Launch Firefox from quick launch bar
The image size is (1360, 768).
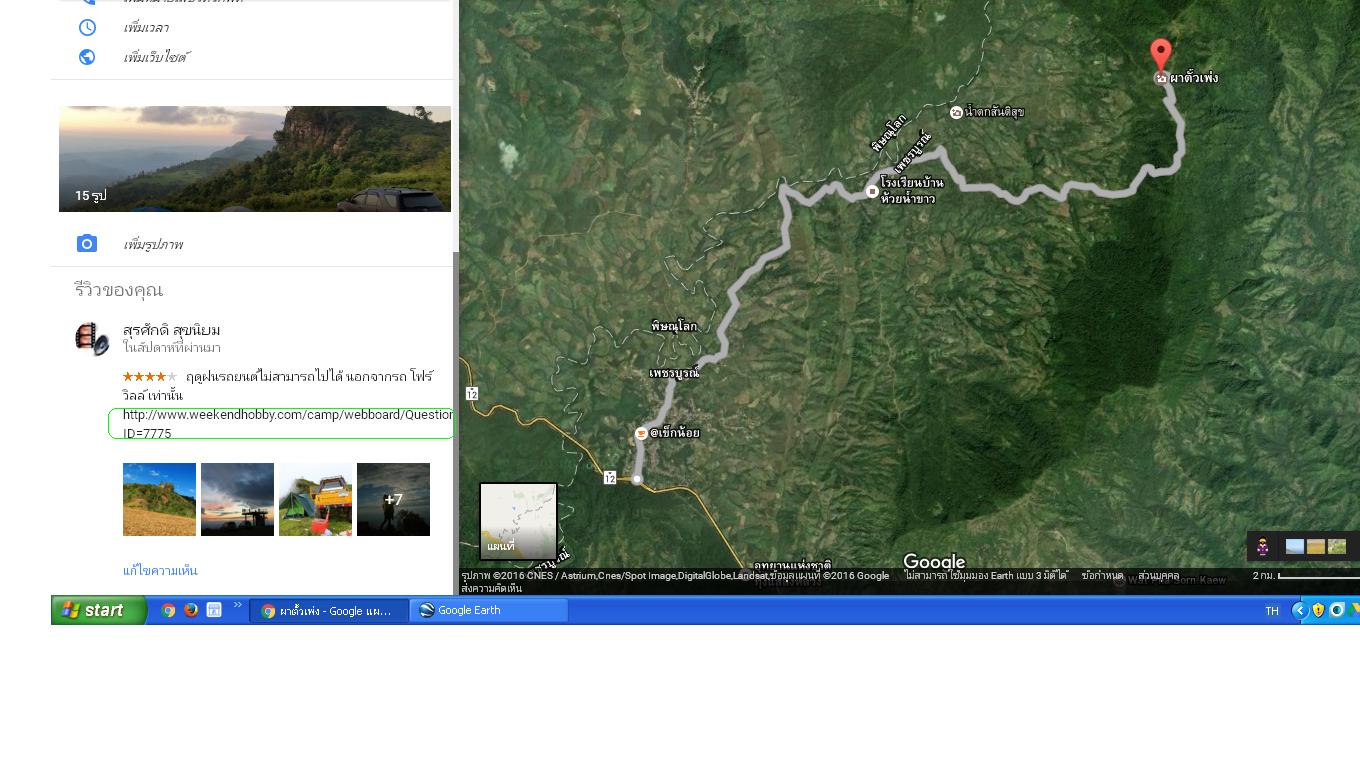191,610
